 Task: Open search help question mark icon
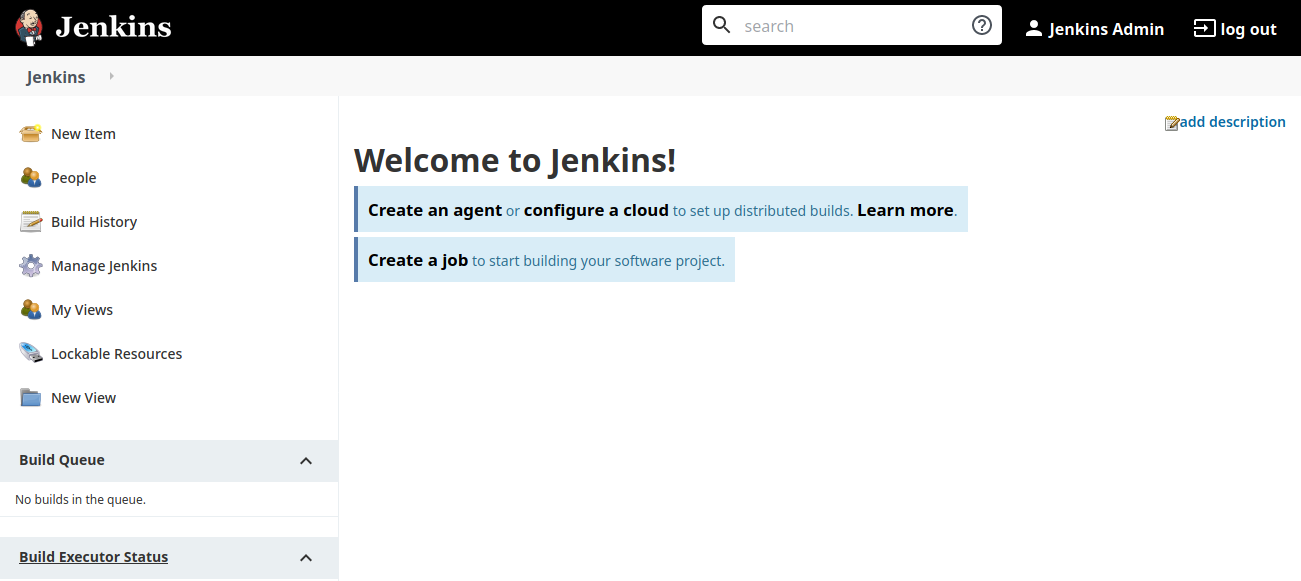coord(982,25)
